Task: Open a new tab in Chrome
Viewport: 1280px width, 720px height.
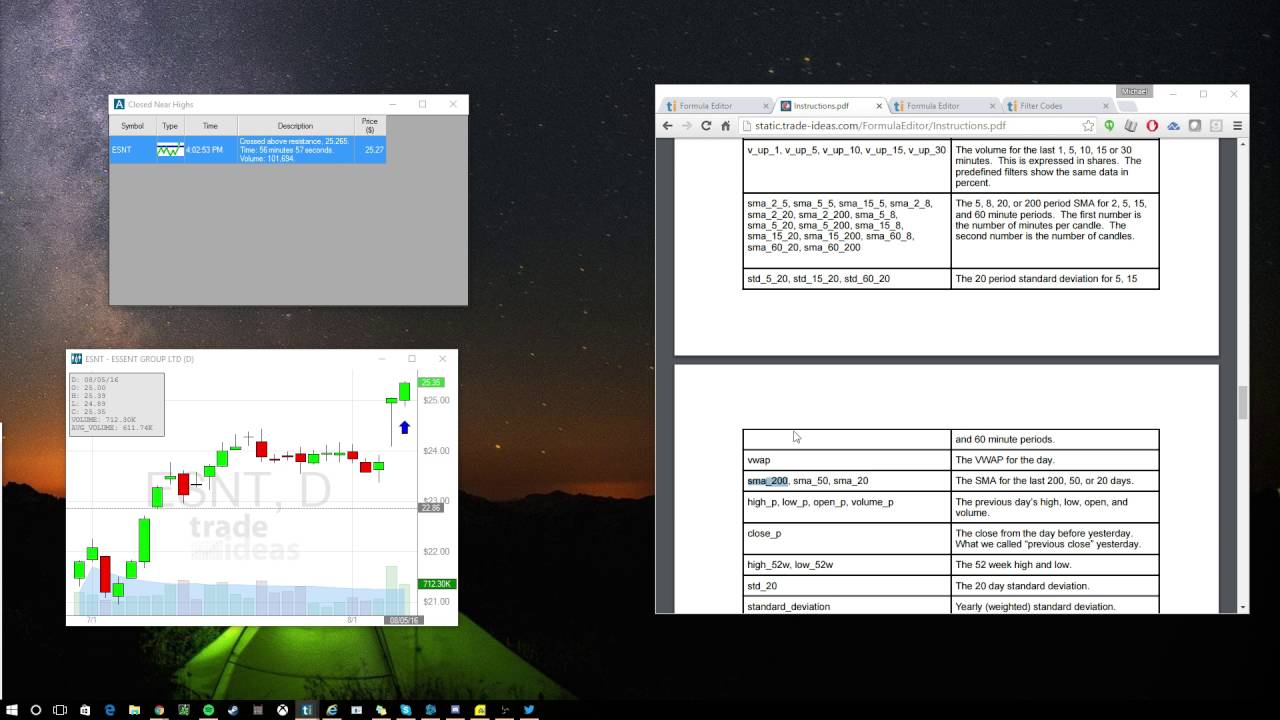Action: tap(1128, 106)
